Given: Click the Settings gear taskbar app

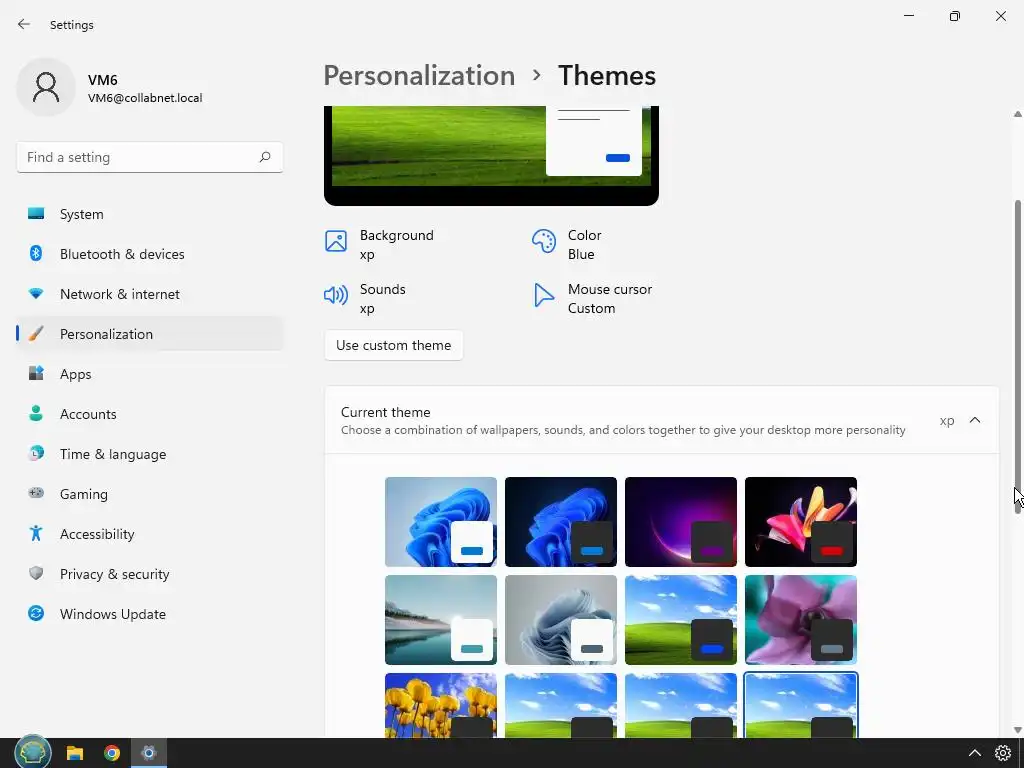Looking at the screenshot, I should [x=149, y=753].
